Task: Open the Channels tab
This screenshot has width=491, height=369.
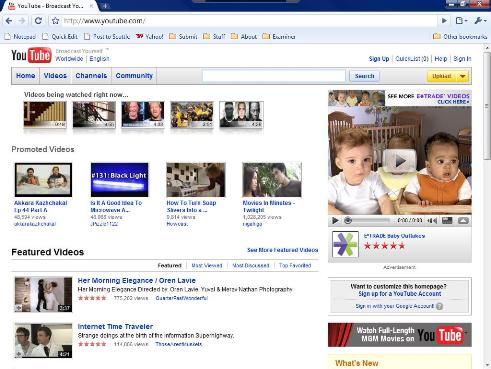Action: click(x=91, y=76)
